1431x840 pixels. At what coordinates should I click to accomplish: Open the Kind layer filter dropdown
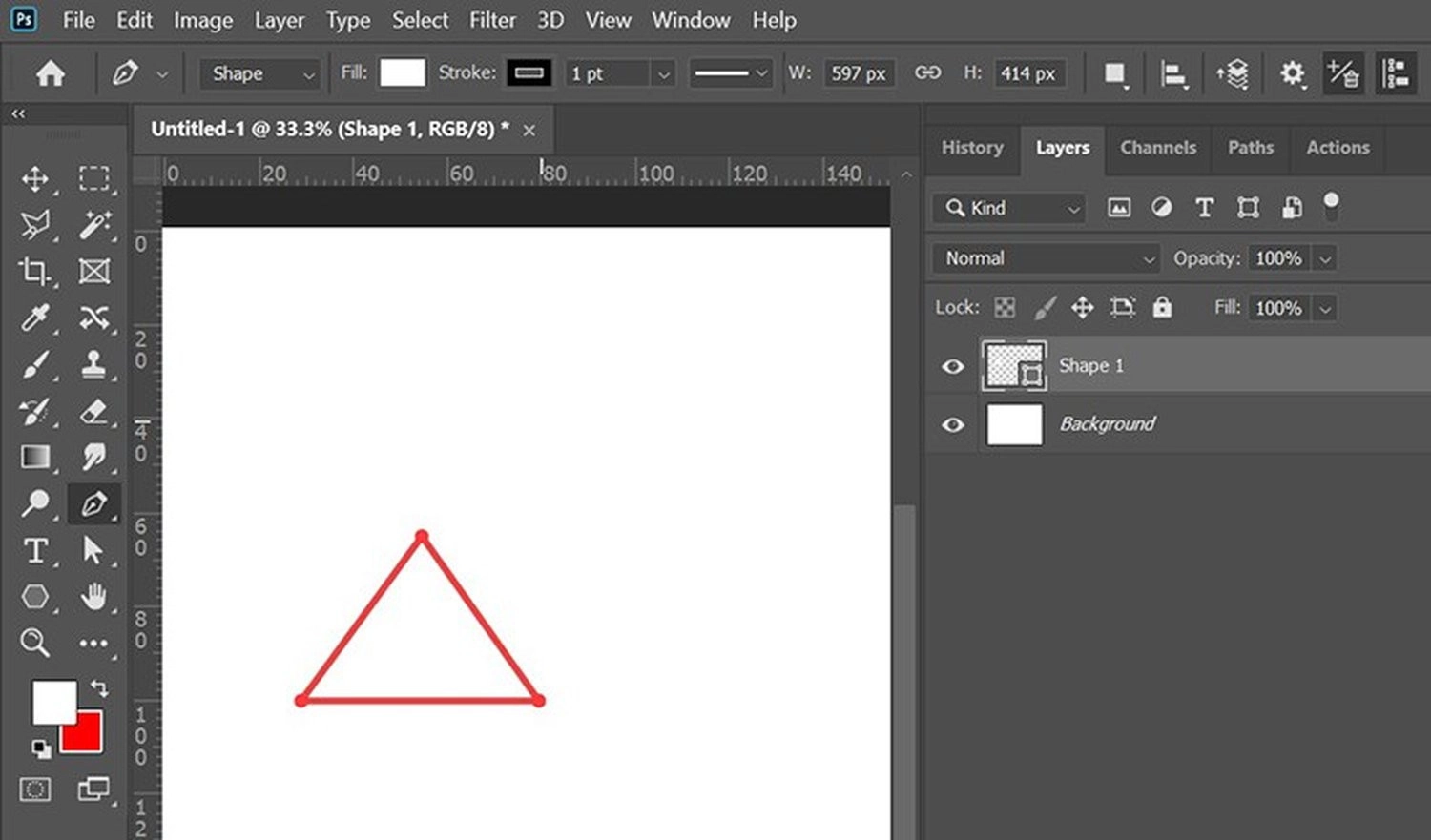(x=1009, y=208)
